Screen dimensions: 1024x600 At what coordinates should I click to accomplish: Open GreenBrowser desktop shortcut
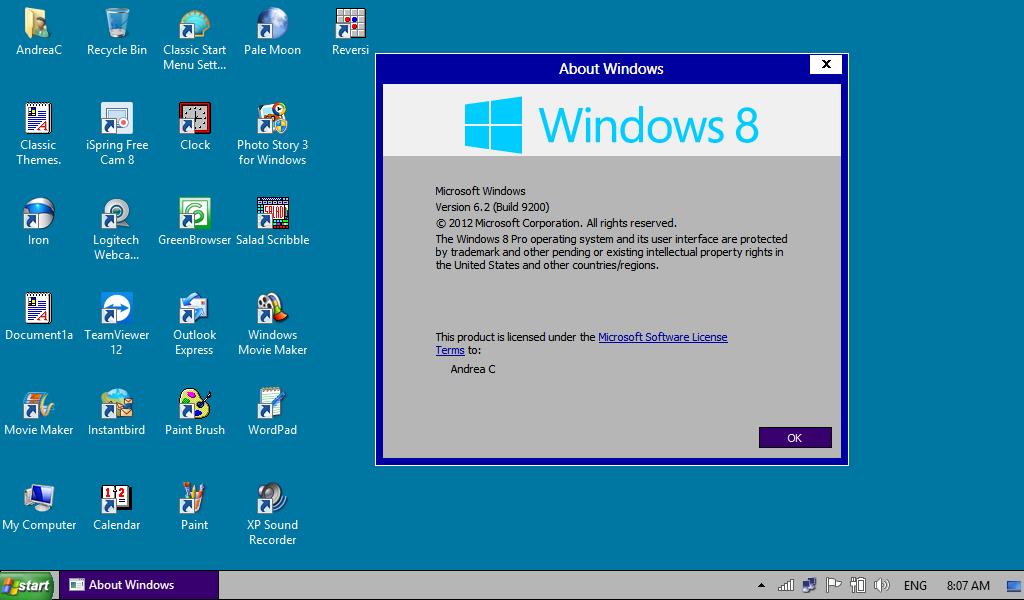195,213
